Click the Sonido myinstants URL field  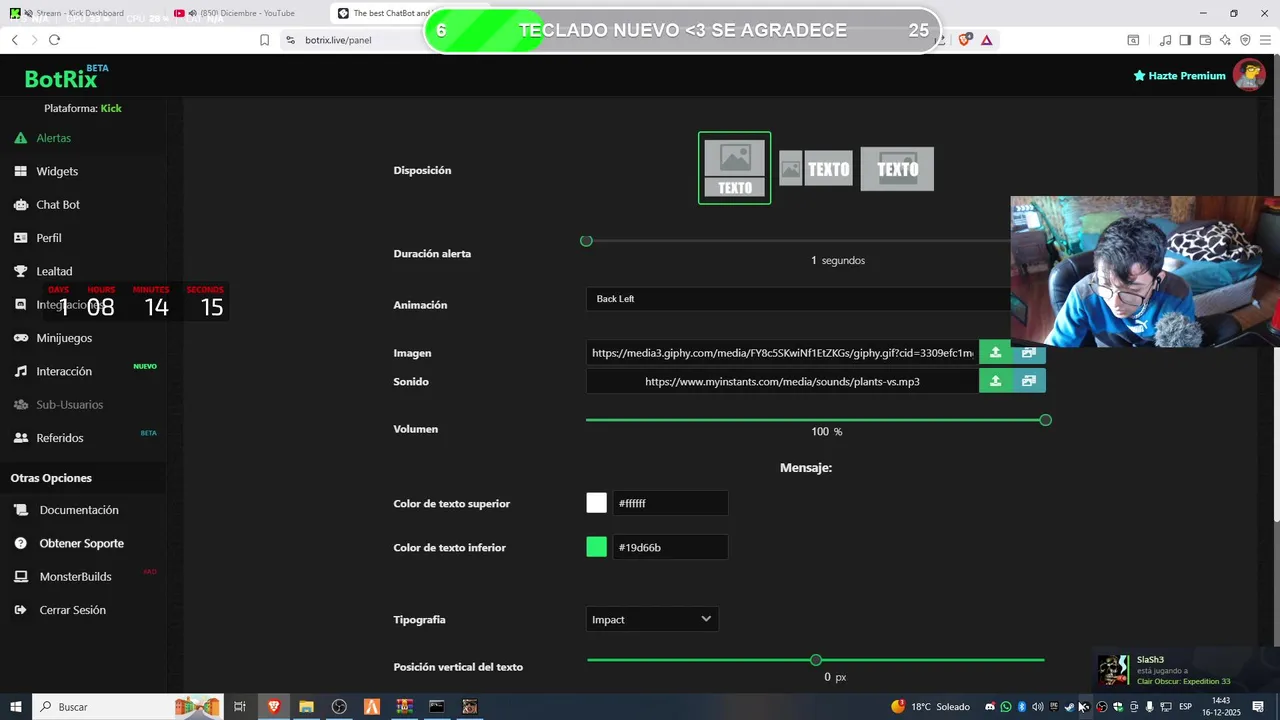(782, 381)
